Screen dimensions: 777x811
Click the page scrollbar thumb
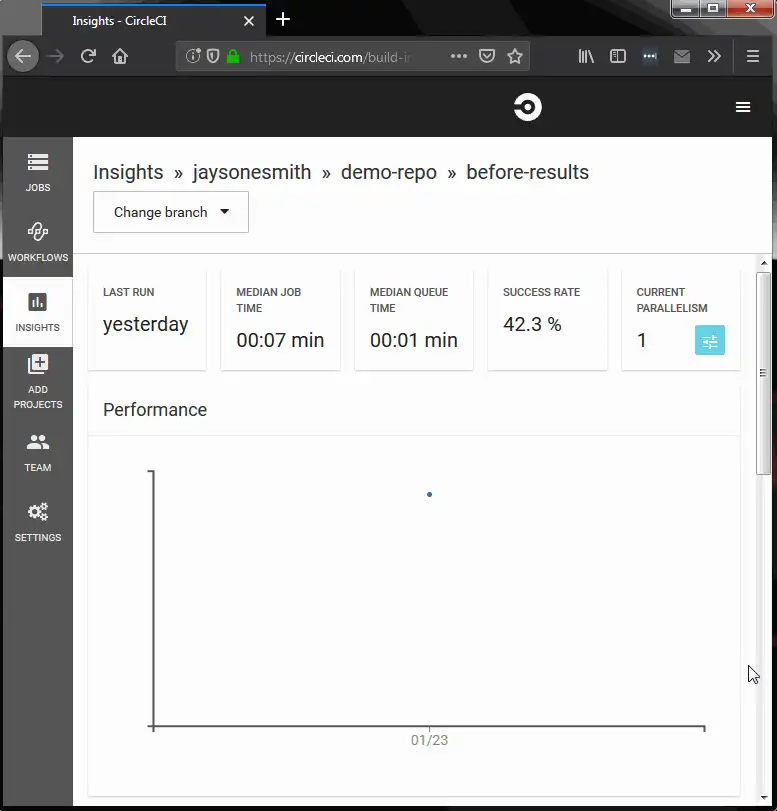(764, 373)
